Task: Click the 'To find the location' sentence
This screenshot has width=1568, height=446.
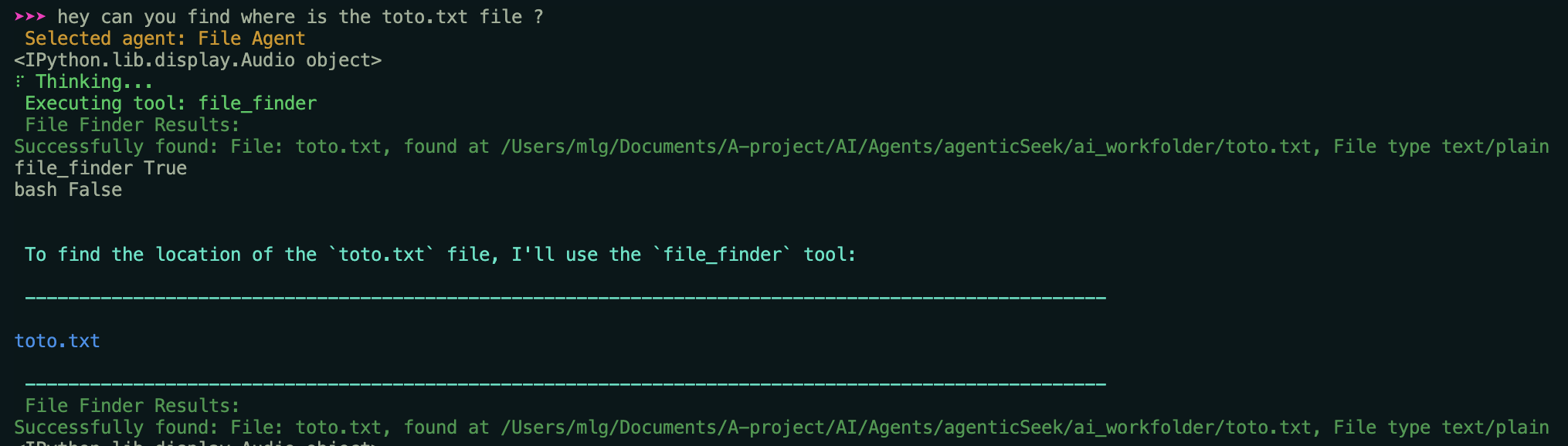Action: (x=440, y=255)
